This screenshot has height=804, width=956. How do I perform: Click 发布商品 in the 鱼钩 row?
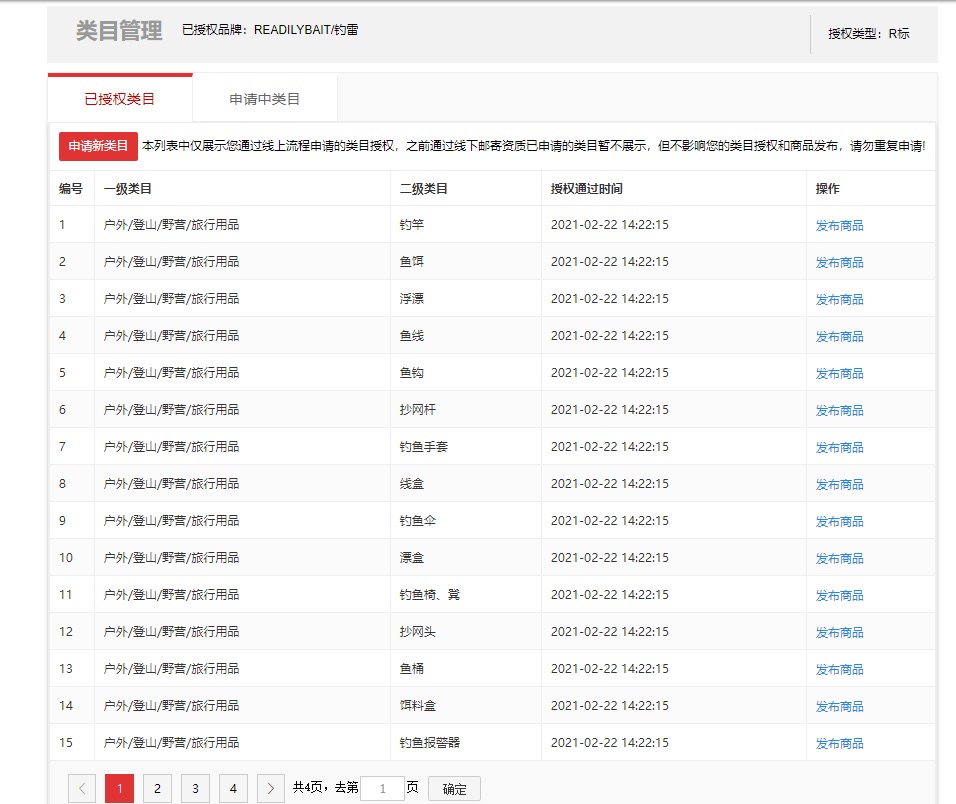pyautogui.click(x=839, y=374)
